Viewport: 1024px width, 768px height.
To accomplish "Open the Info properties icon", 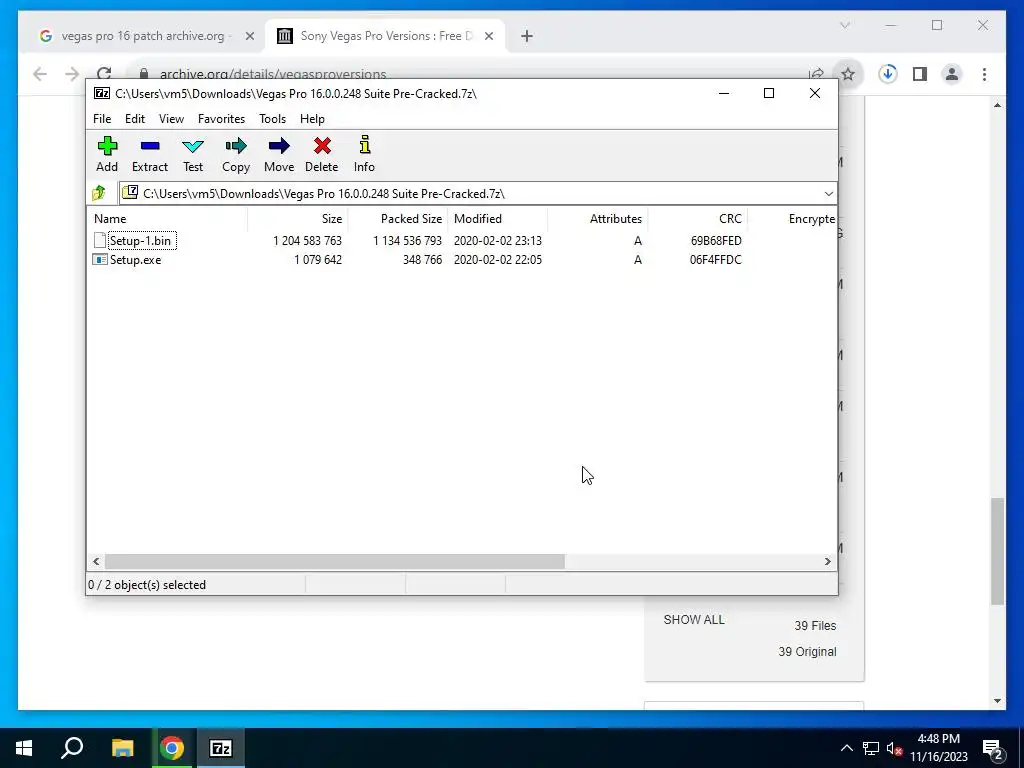I will [364, 154].
